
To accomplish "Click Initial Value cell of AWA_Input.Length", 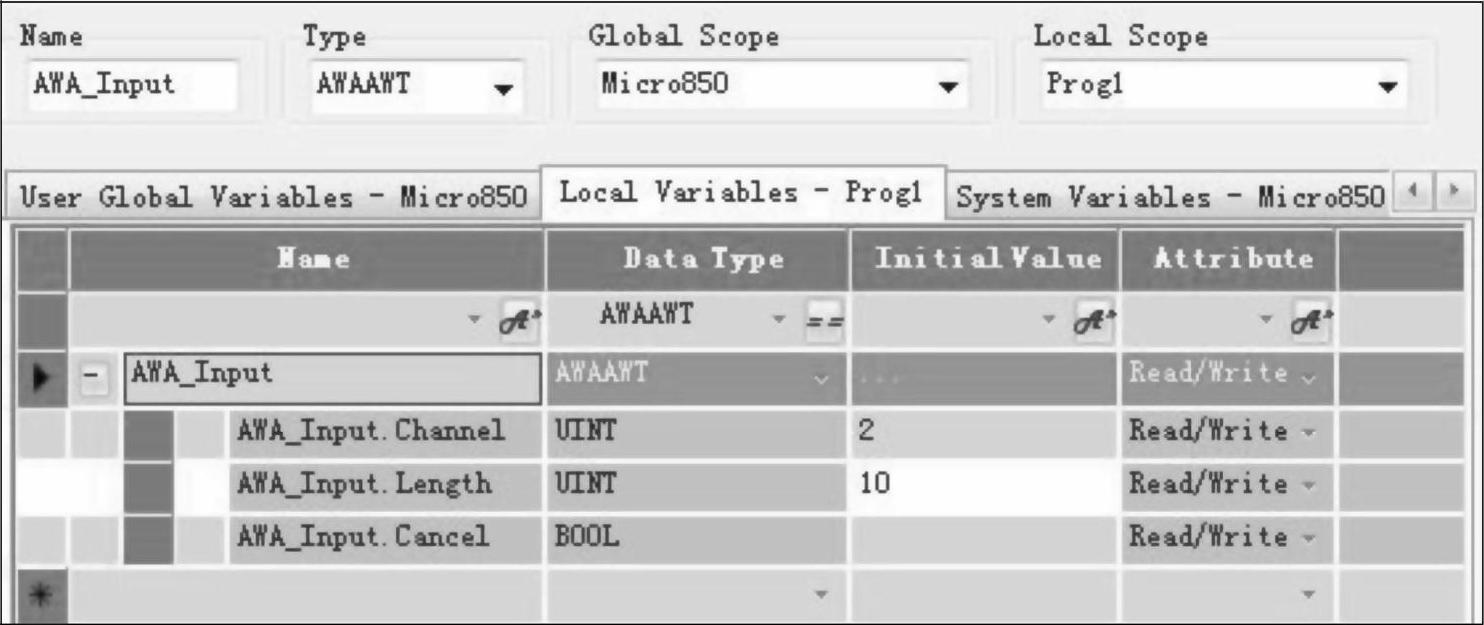I will [x=984, y=485].
